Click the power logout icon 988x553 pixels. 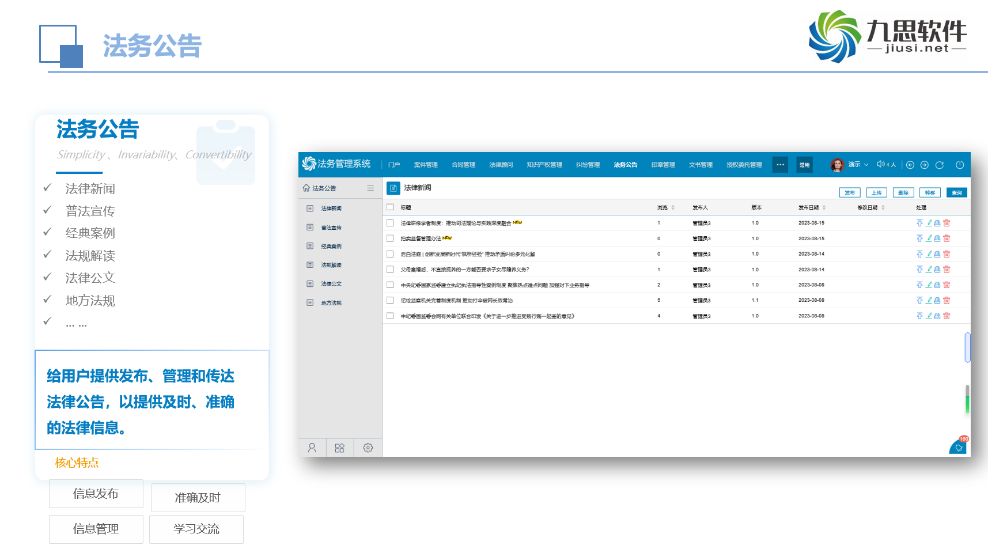click(x=959, y=165)
